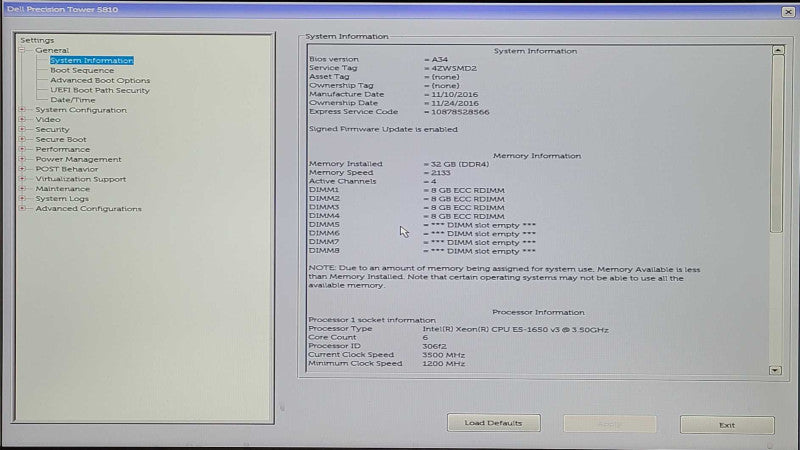
Task: Expand the Video node toggle
Action: 22,119
